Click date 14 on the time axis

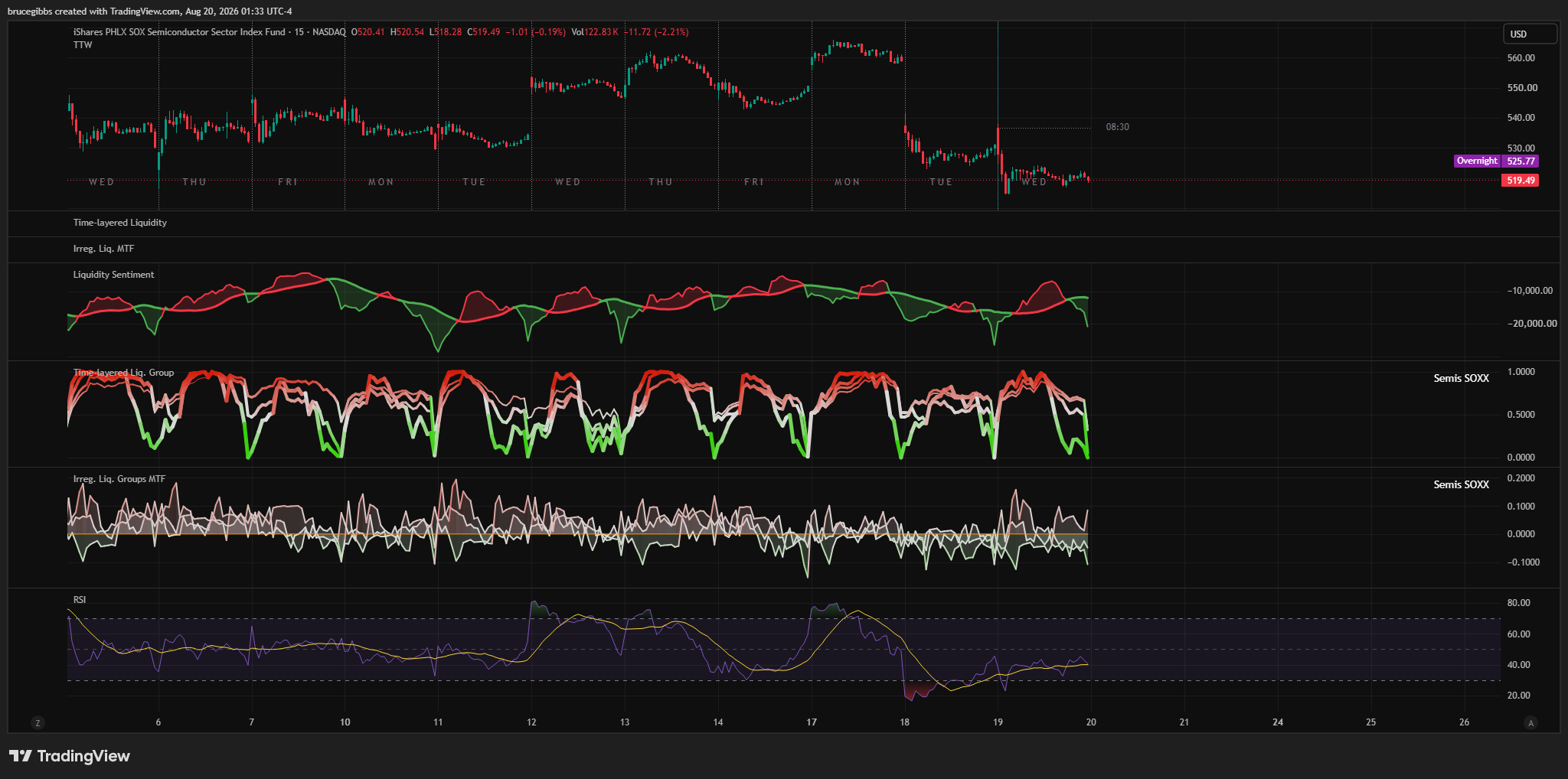(718, 722)
